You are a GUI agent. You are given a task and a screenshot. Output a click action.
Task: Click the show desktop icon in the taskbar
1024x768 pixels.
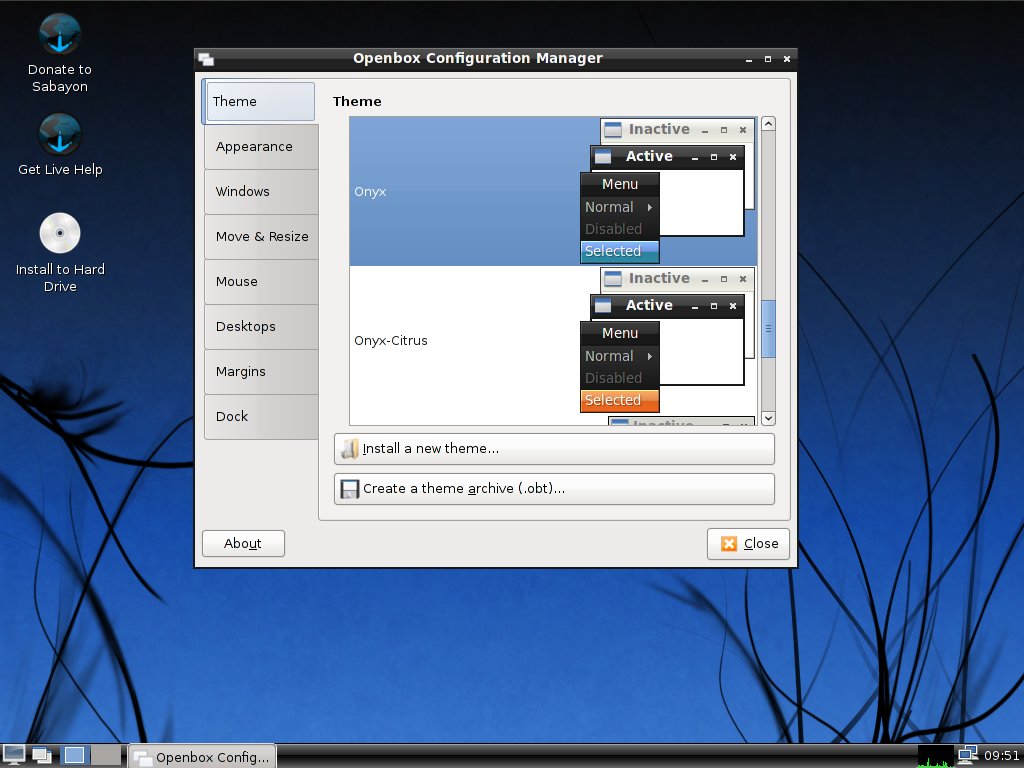pos(14,755)
